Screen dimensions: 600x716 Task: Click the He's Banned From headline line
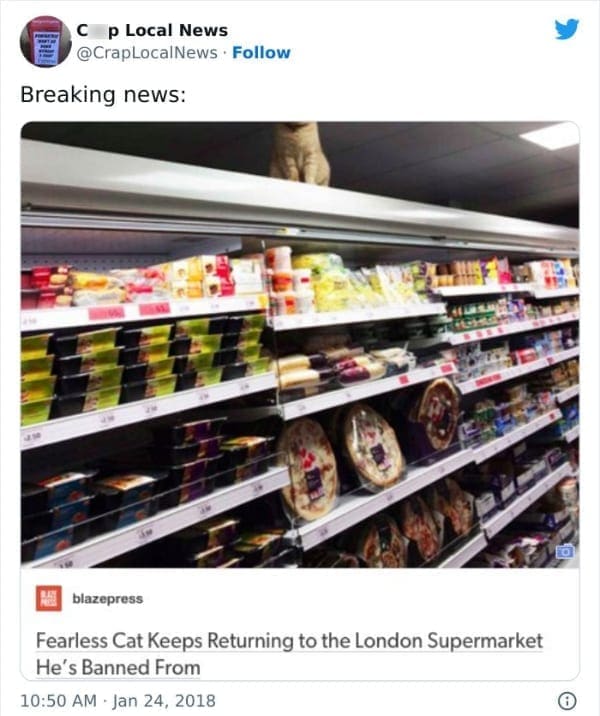pos(118,667)
